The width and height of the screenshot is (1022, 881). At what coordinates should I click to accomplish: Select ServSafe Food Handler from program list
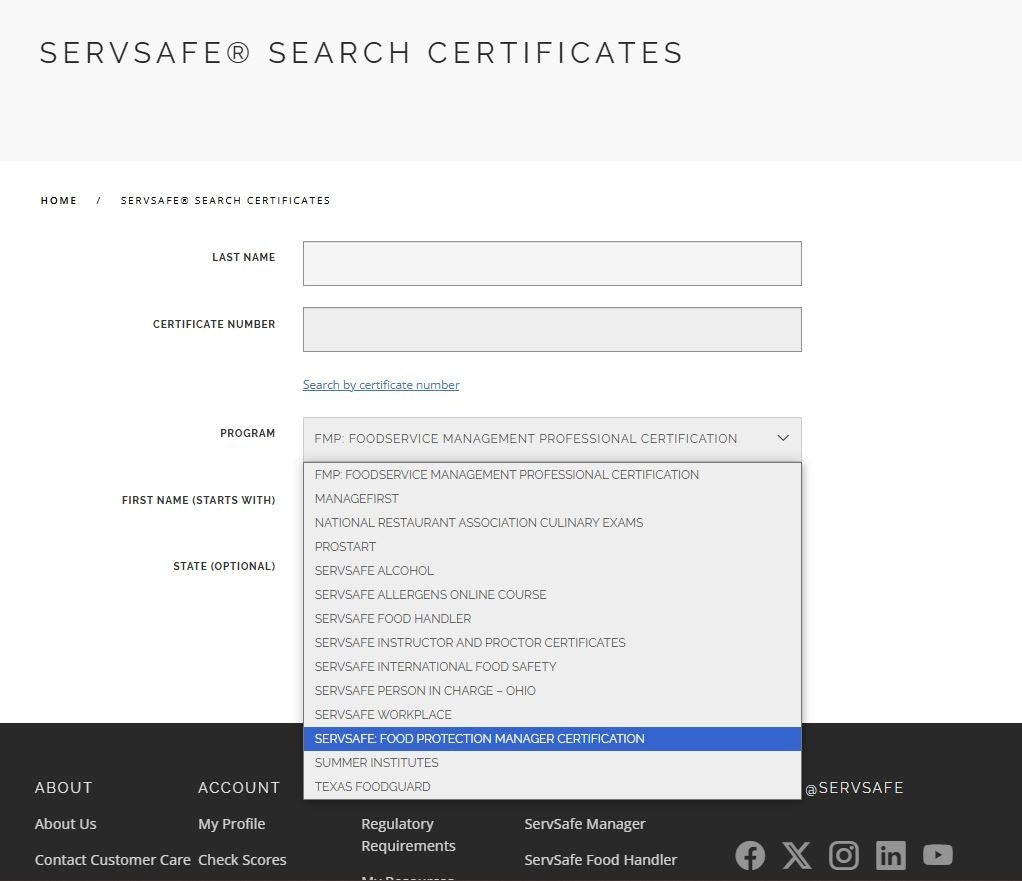pyautogui.click(x=393, y=619)
